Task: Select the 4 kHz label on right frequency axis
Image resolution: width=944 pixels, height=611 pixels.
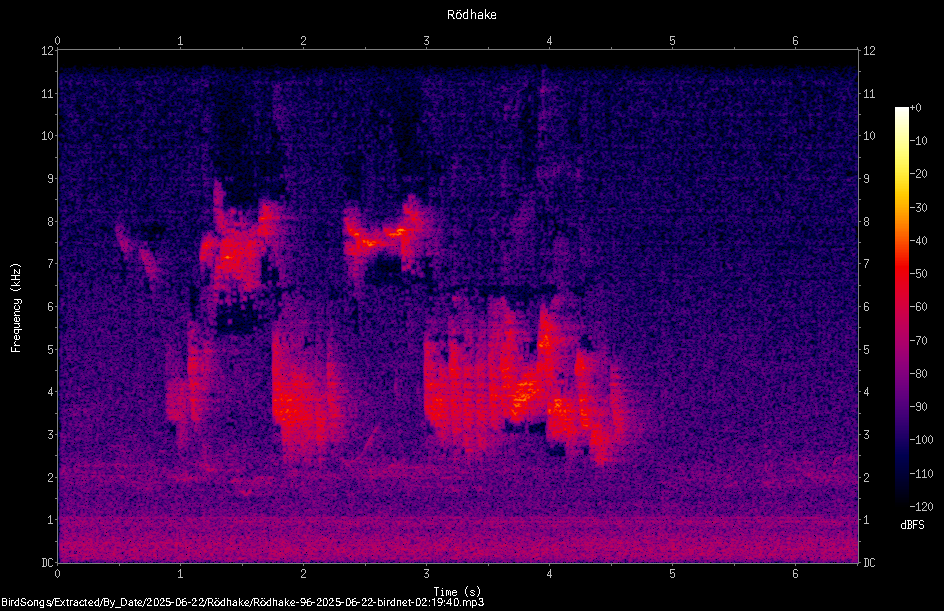Action: point(867,392)
